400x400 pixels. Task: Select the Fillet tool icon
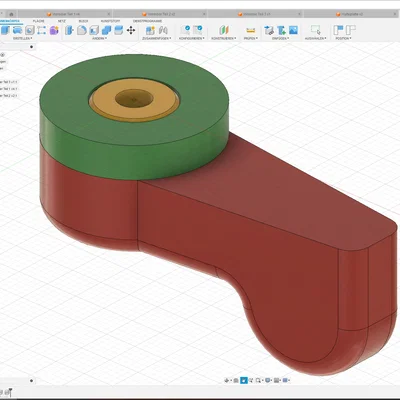[81, 30]
